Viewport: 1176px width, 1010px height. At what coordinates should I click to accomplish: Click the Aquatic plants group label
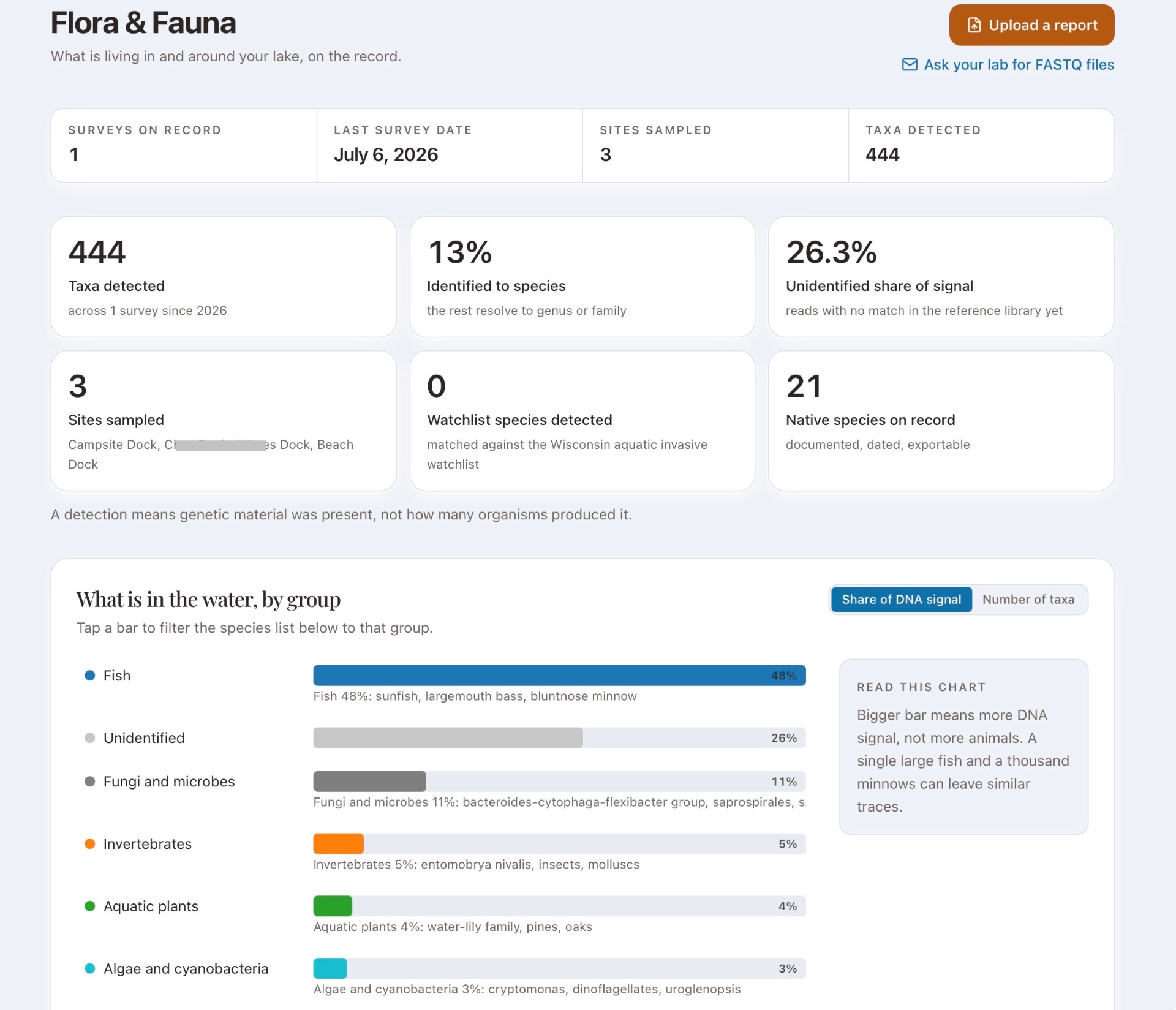pos(151,906)
